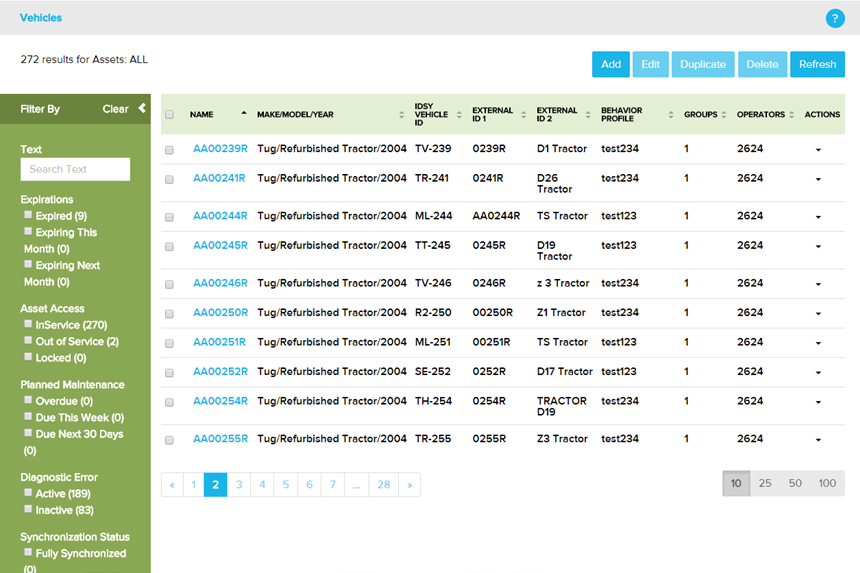
Task: Enable the Out of Service filter
Action: tap(28, 341)
